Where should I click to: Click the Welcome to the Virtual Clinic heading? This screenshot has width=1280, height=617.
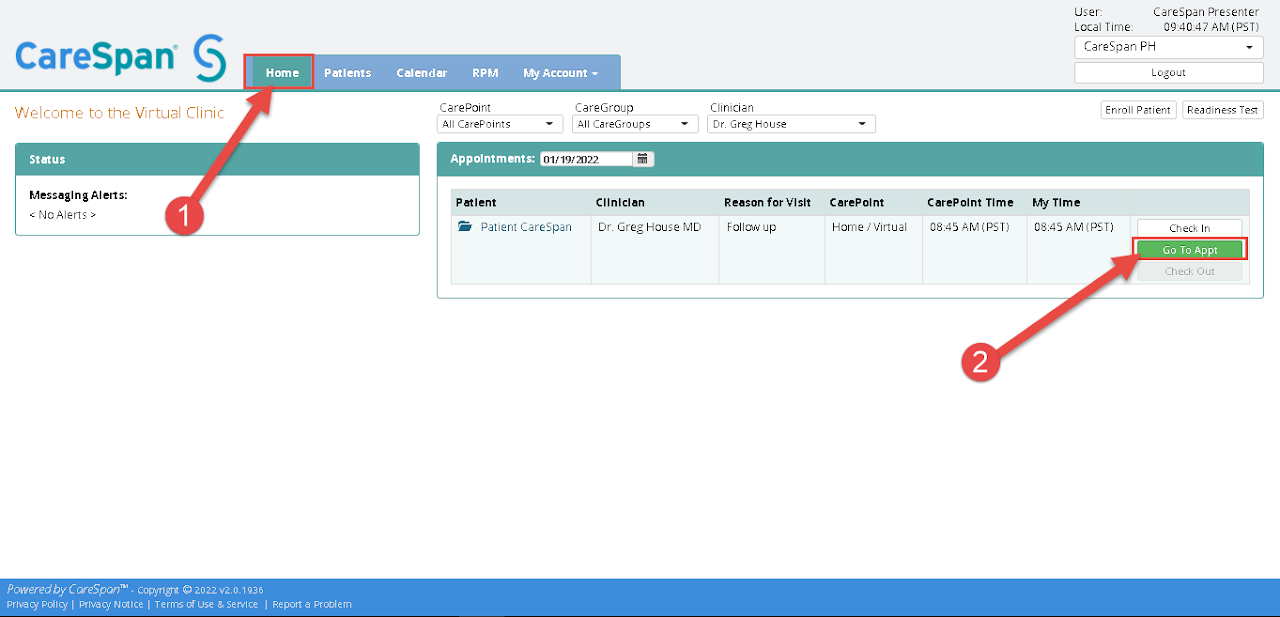(120, 113)
